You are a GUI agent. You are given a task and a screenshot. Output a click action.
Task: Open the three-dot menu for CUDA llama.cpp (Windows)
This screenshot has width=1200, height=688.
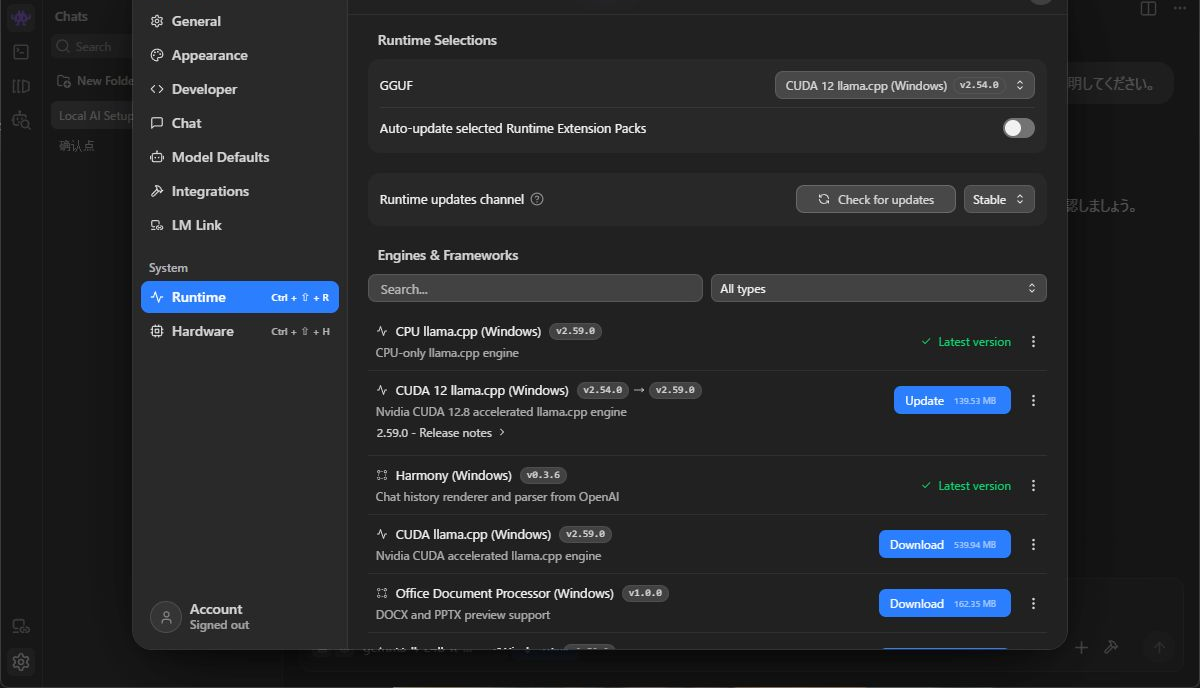(x=1033, y=545)
